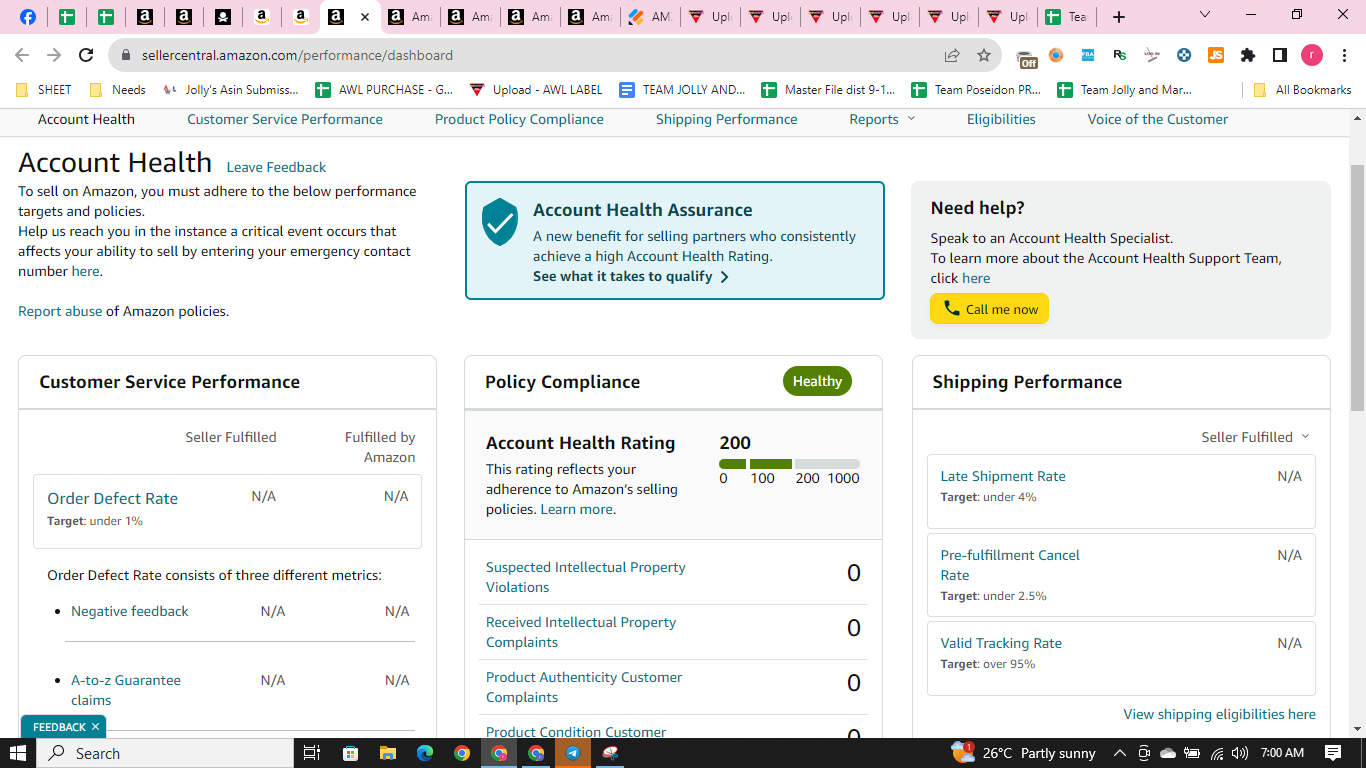Open the Order Defect Rate link
Screen dimensions: 1366x768
click(112, 498)
